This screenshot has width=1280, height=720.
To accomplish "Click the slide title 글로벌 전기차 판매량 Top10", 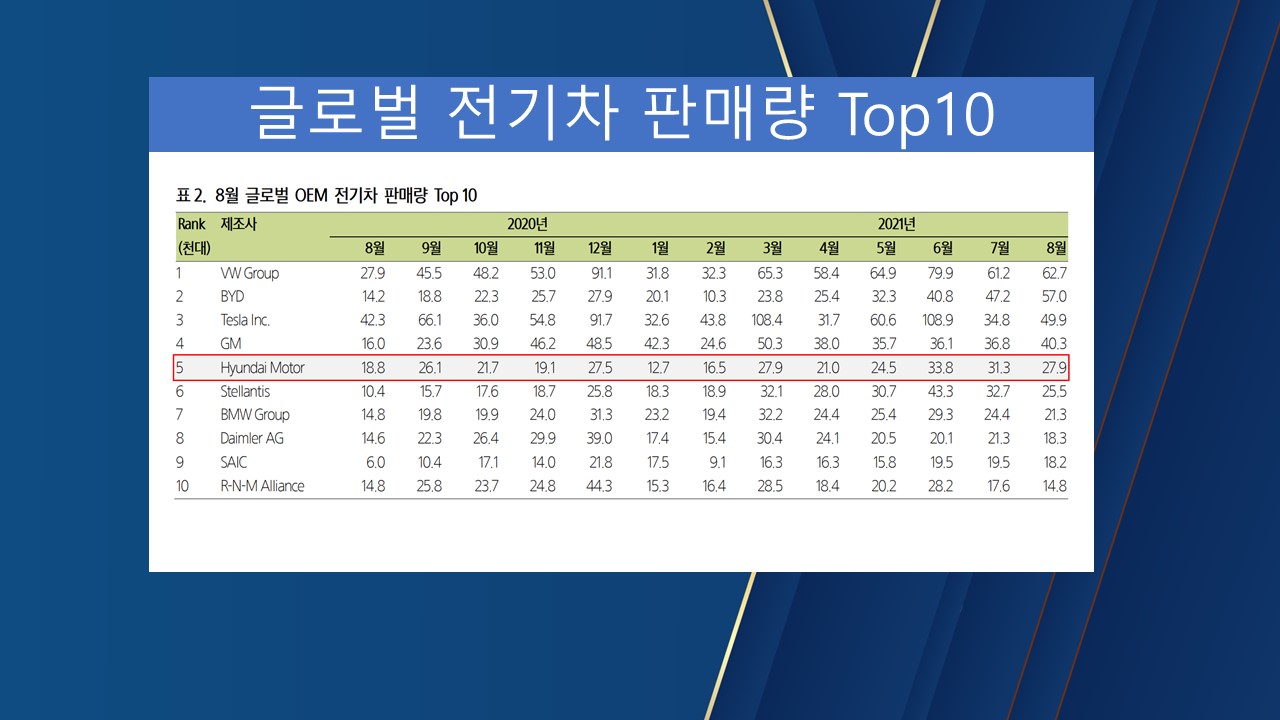I will [x=620, y=115].
